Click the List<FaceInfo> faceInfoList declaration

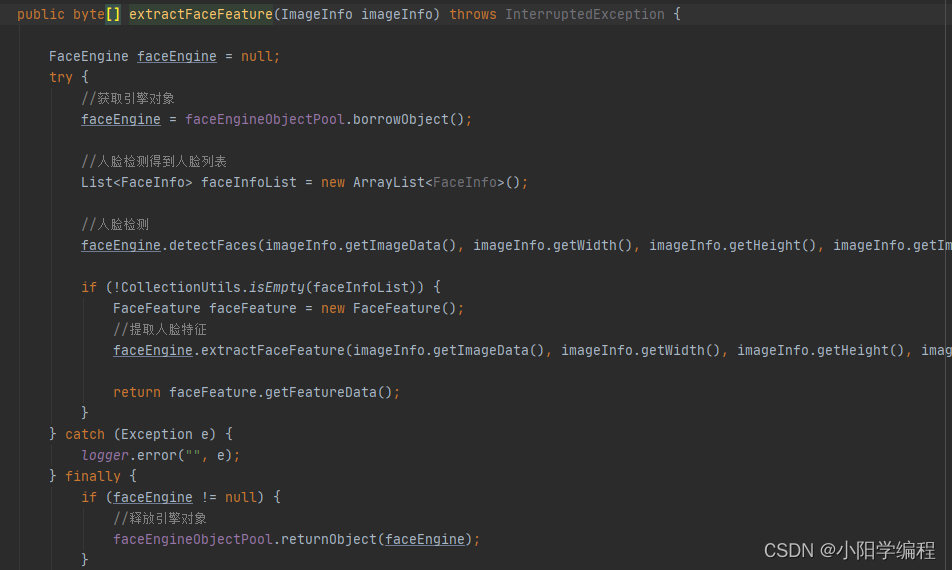tap(189, 182)
